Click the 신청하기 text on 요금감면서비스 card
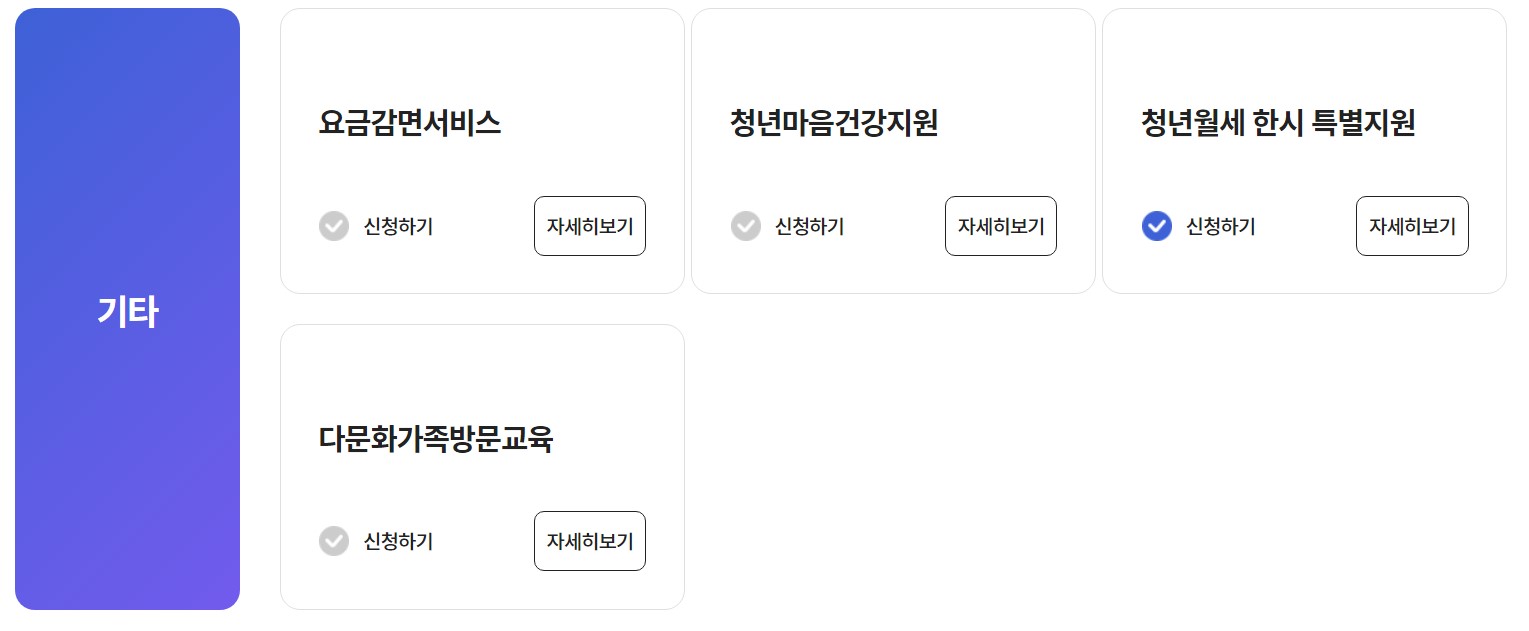This screenshot has width=1529, height=631. [x=398, y=226]
